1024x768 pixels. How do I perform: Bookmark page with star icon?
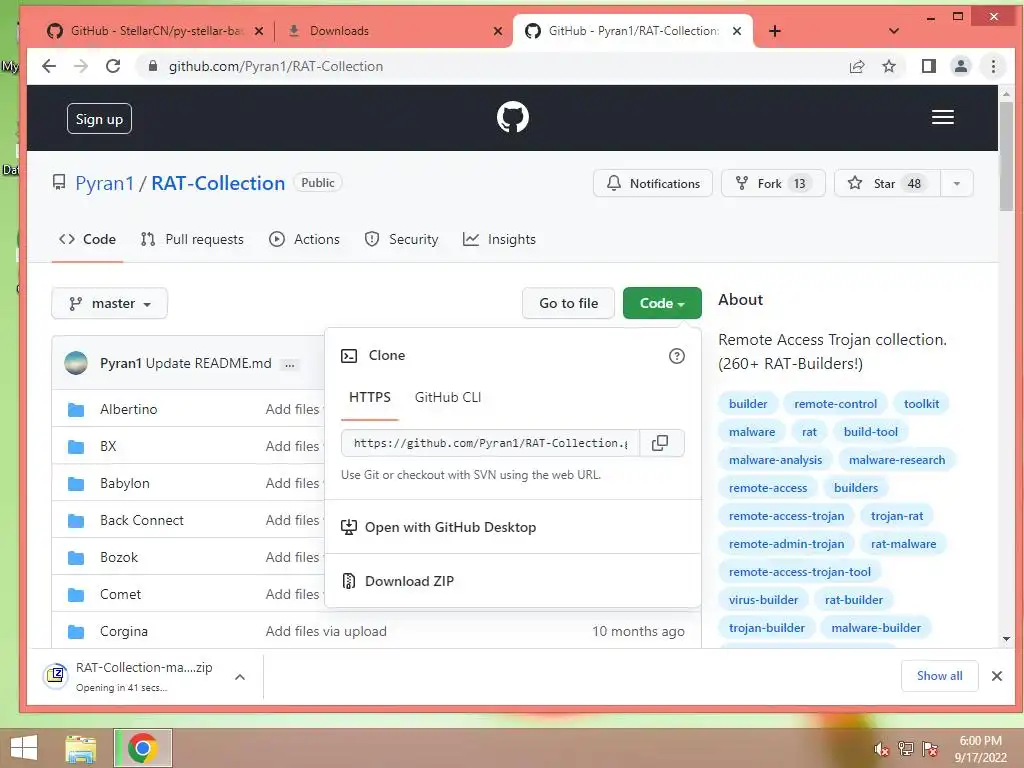[889, 66]
